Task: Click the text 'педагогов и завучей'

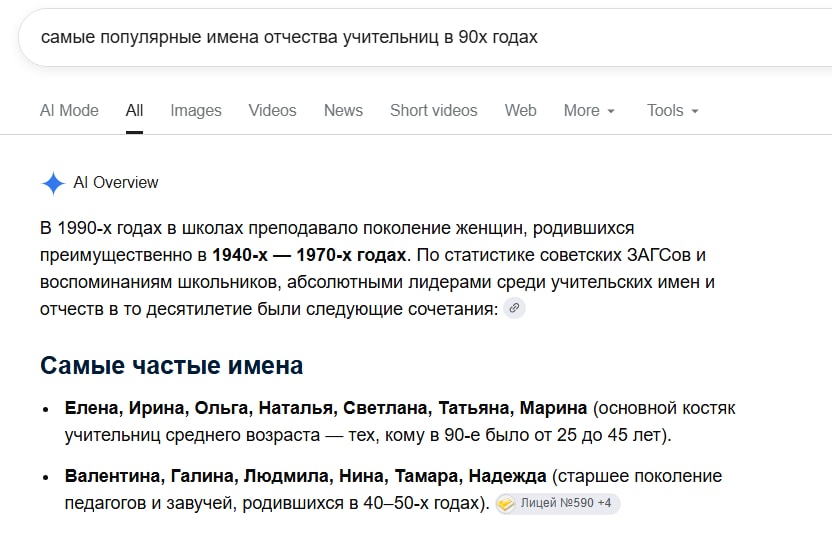Action: click(149, 503)
